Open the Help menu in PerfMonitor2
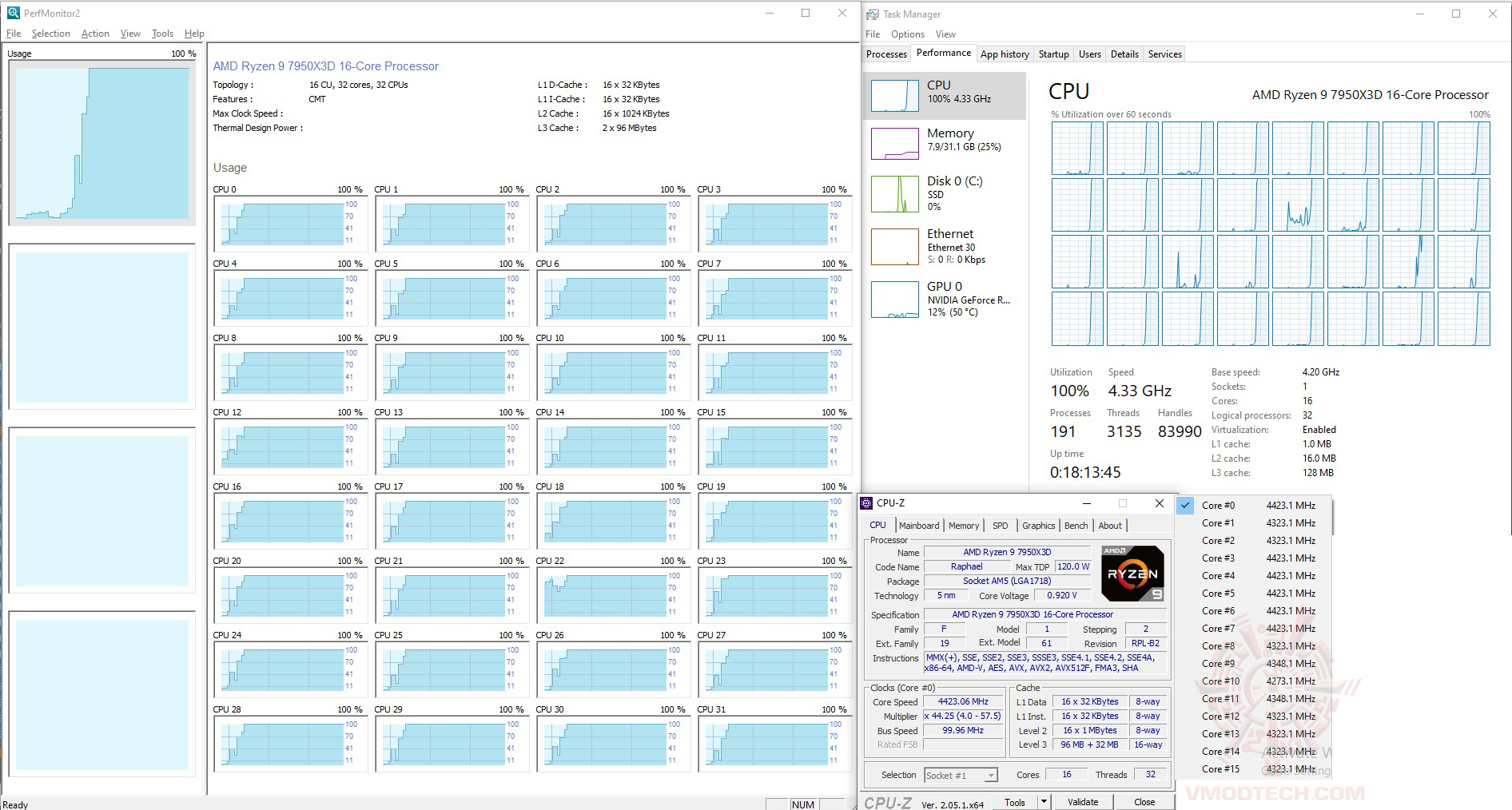This screenshot has width=1512, height=810. (x=194, y=34)
